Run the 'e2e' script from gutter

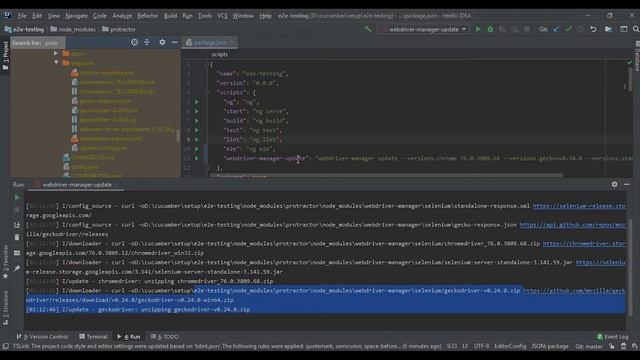(x=197, y=149)
